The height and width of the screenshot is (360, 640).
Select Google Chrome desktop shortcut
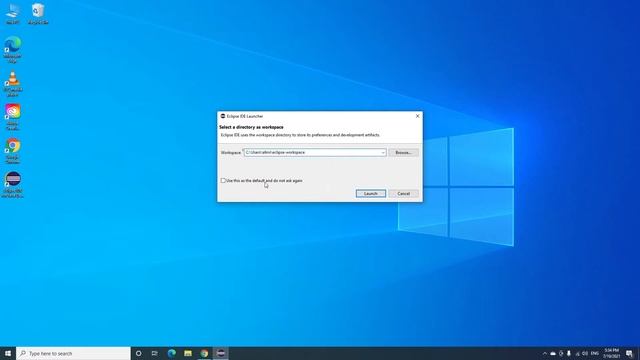(x=13, y=151)
